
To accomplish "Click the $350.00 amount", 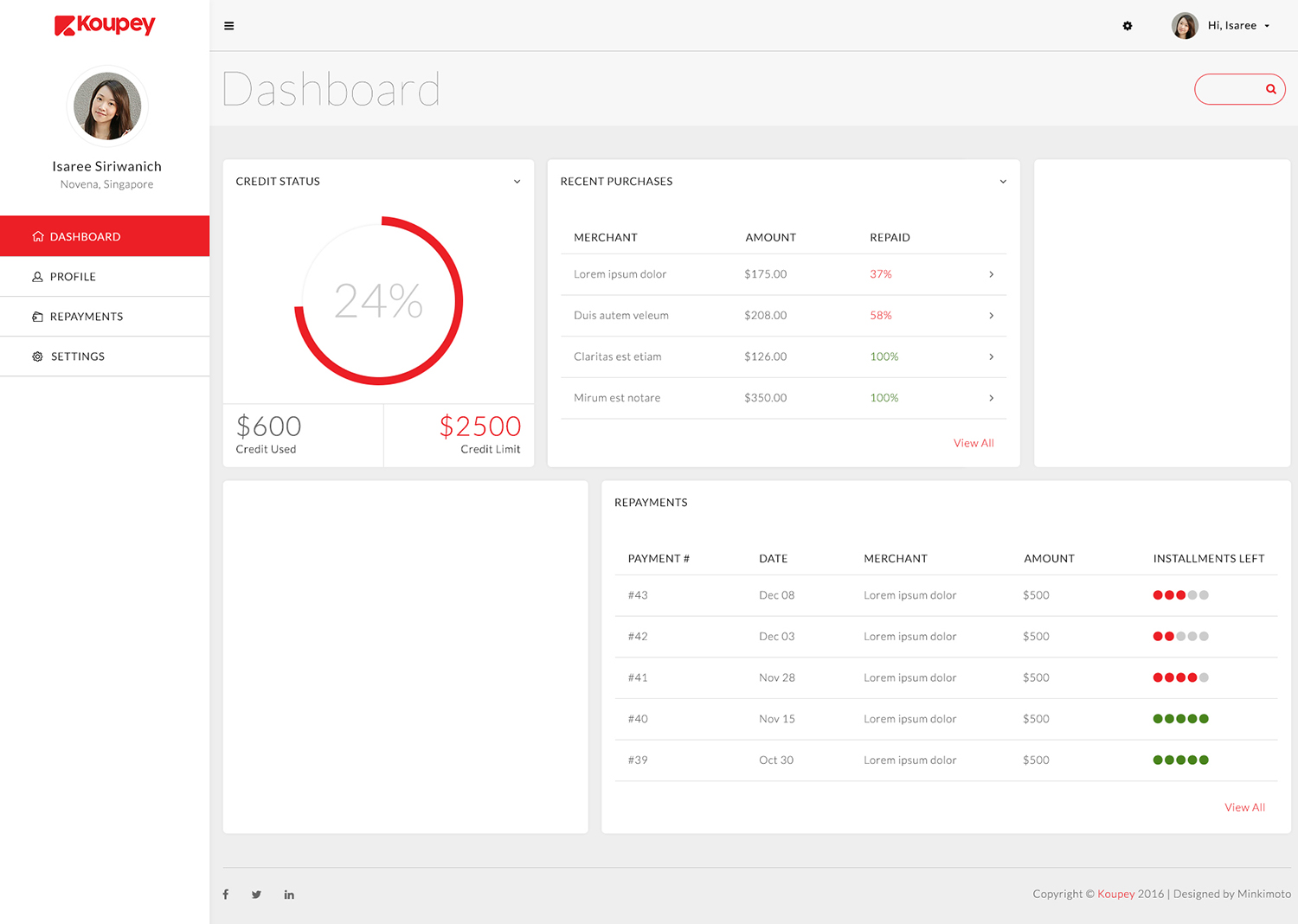I will (766, 398).
